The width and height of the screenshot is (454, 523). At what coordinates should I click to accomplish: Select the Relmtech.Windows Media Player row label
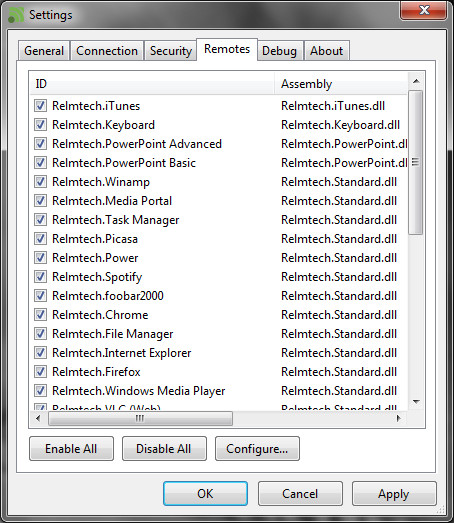tap(139, 391)
